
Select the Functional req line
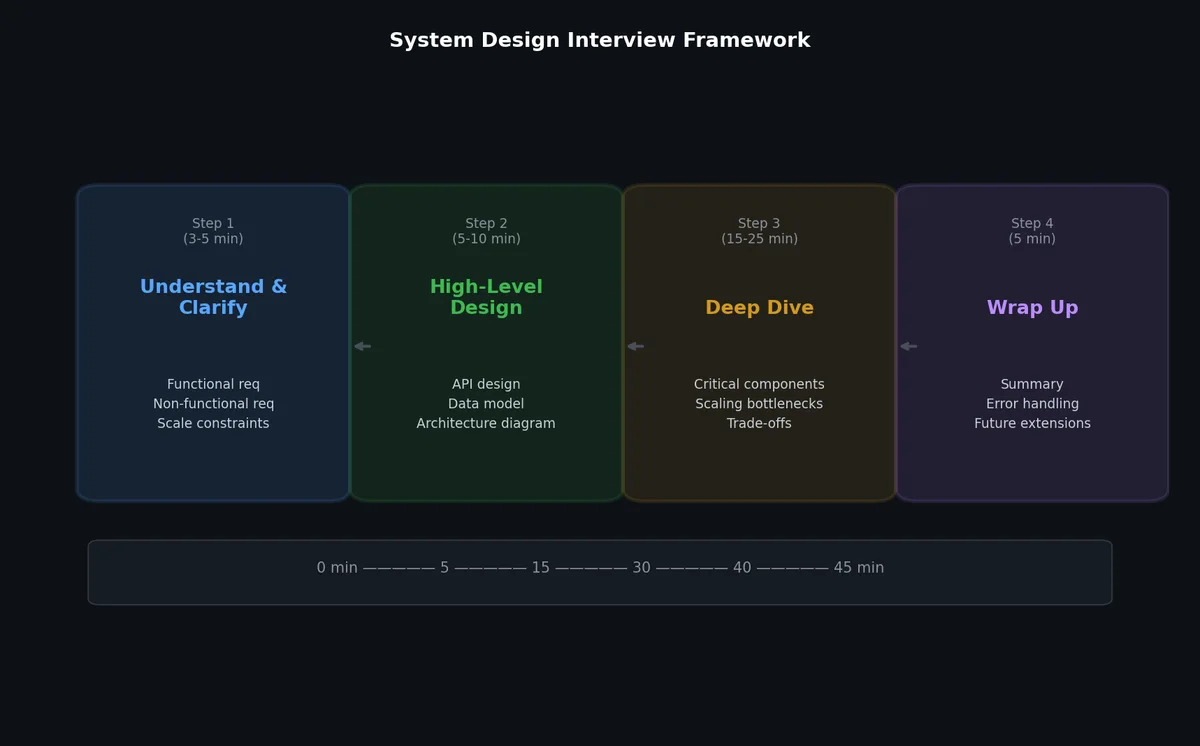(x=213, y=385)
